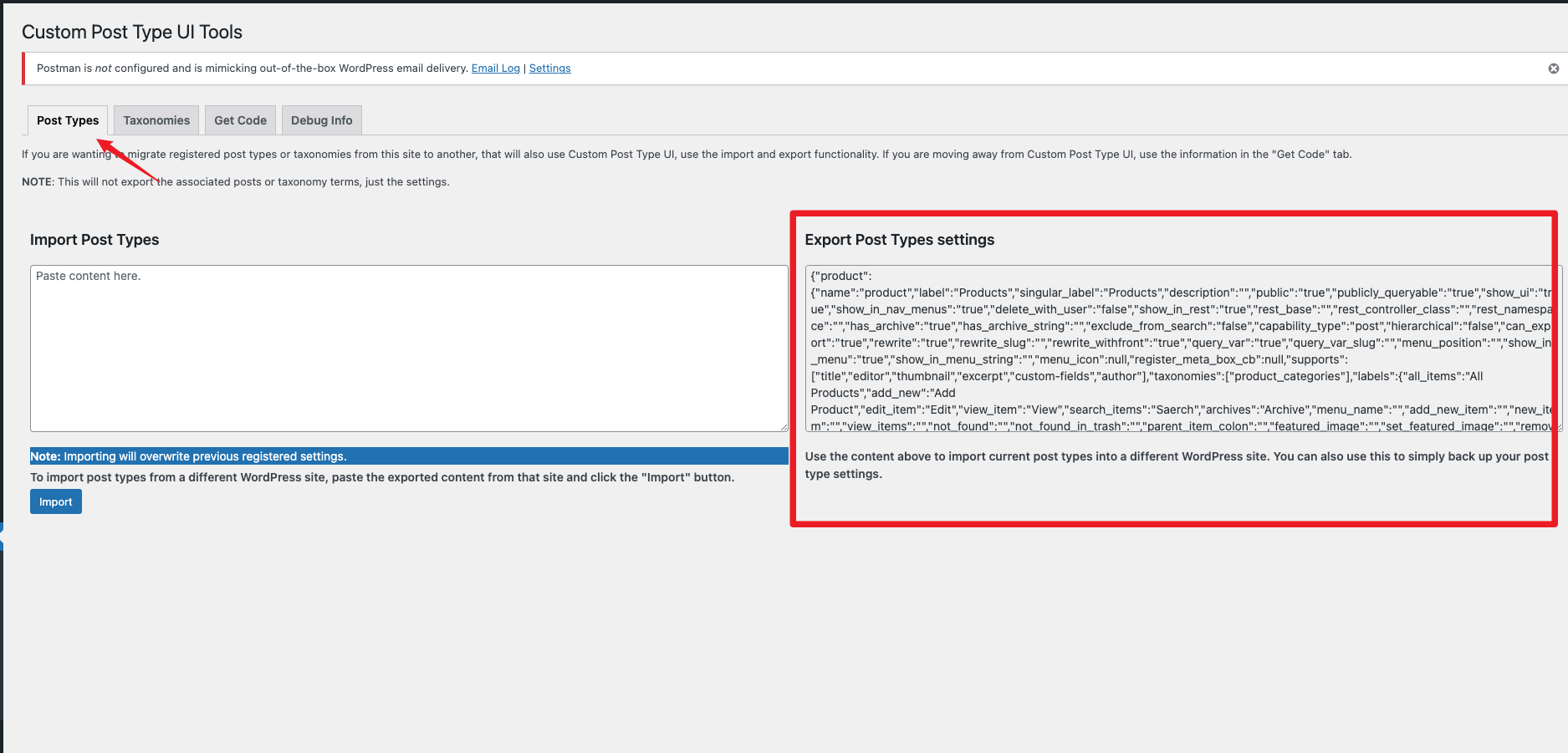Click the Import Post Types heading

[94, 240]
